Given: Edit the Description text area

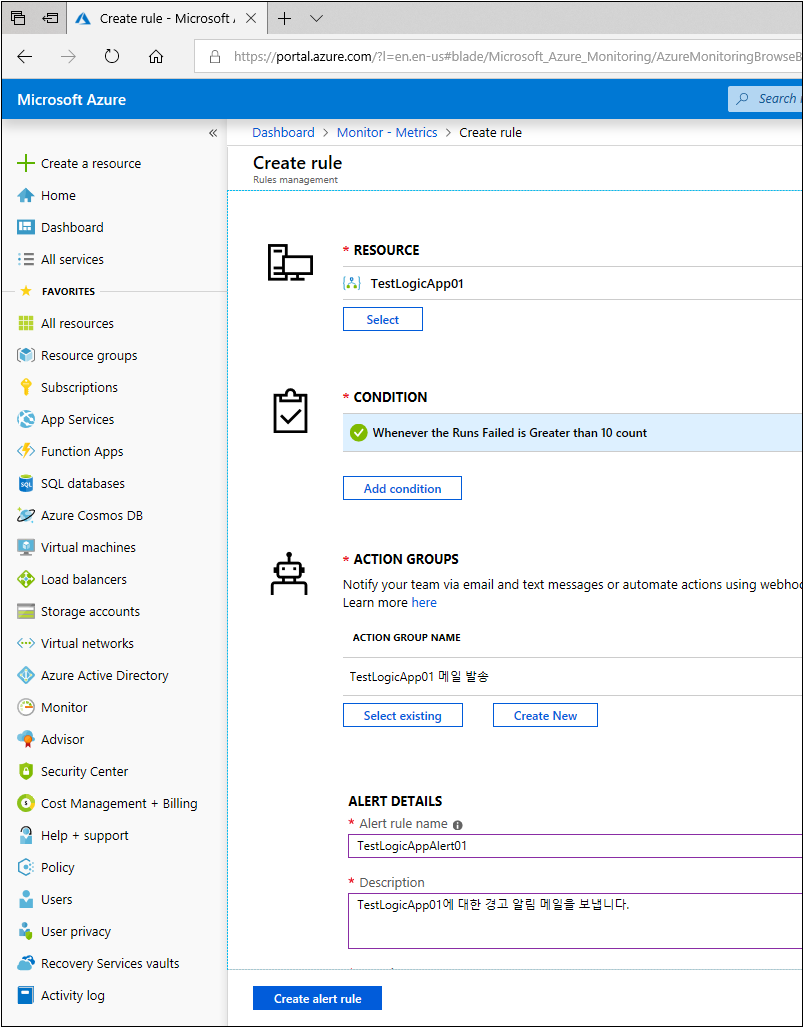Looking at the screenshot, I should 576,920.
